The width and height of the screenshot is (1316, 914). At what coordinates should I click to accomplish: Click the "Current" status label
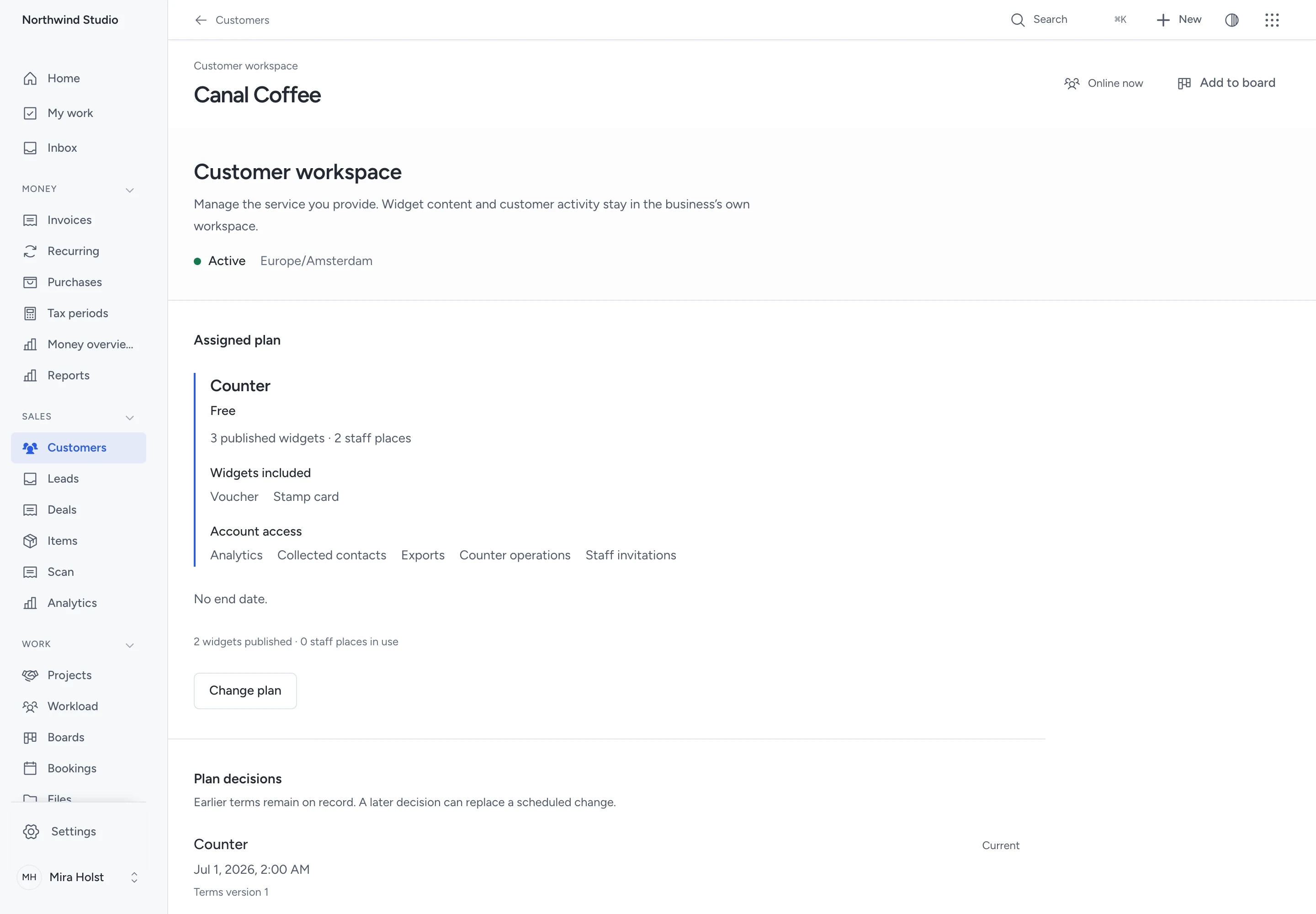point(1000,846)
